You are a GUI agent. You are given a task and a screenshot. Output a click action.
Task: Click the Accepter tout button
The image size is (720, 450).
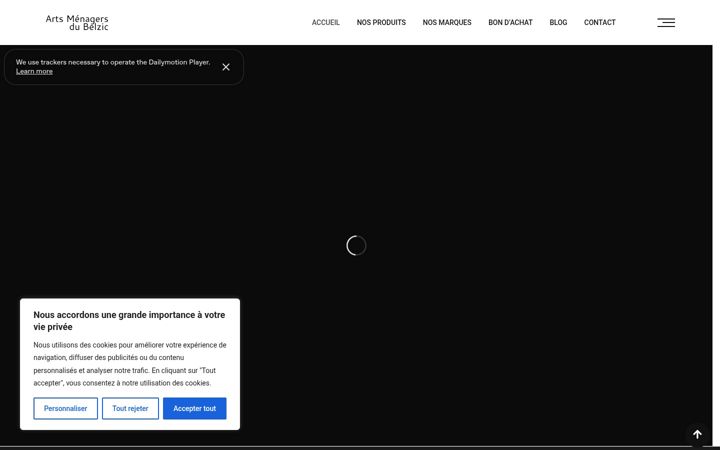click(195, 408)
